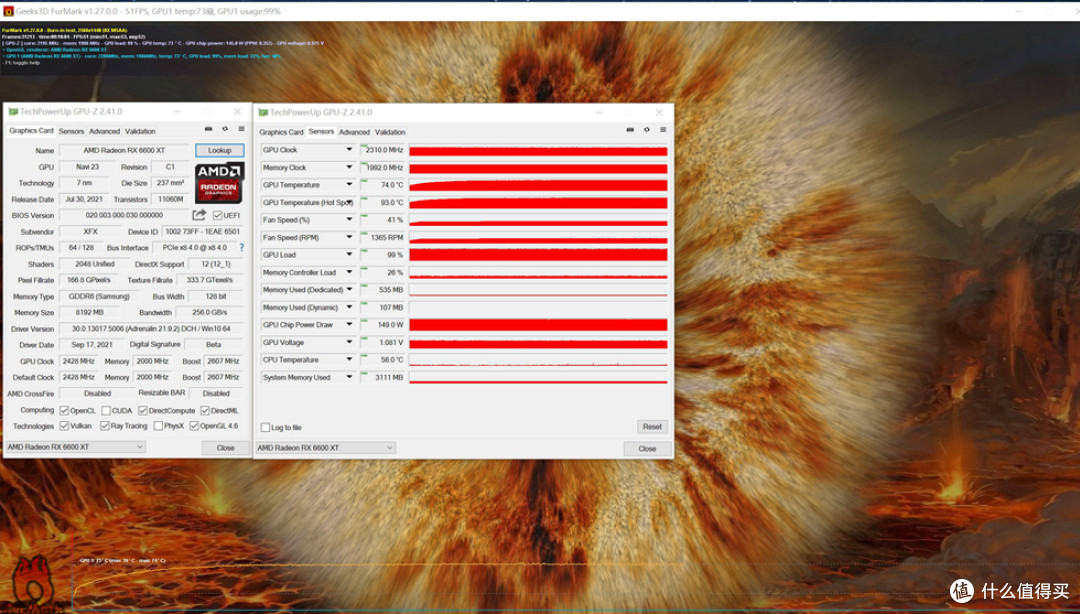
Task: Click the GPU Chip Power Draw graph
Action: click(x=538, y=325)
